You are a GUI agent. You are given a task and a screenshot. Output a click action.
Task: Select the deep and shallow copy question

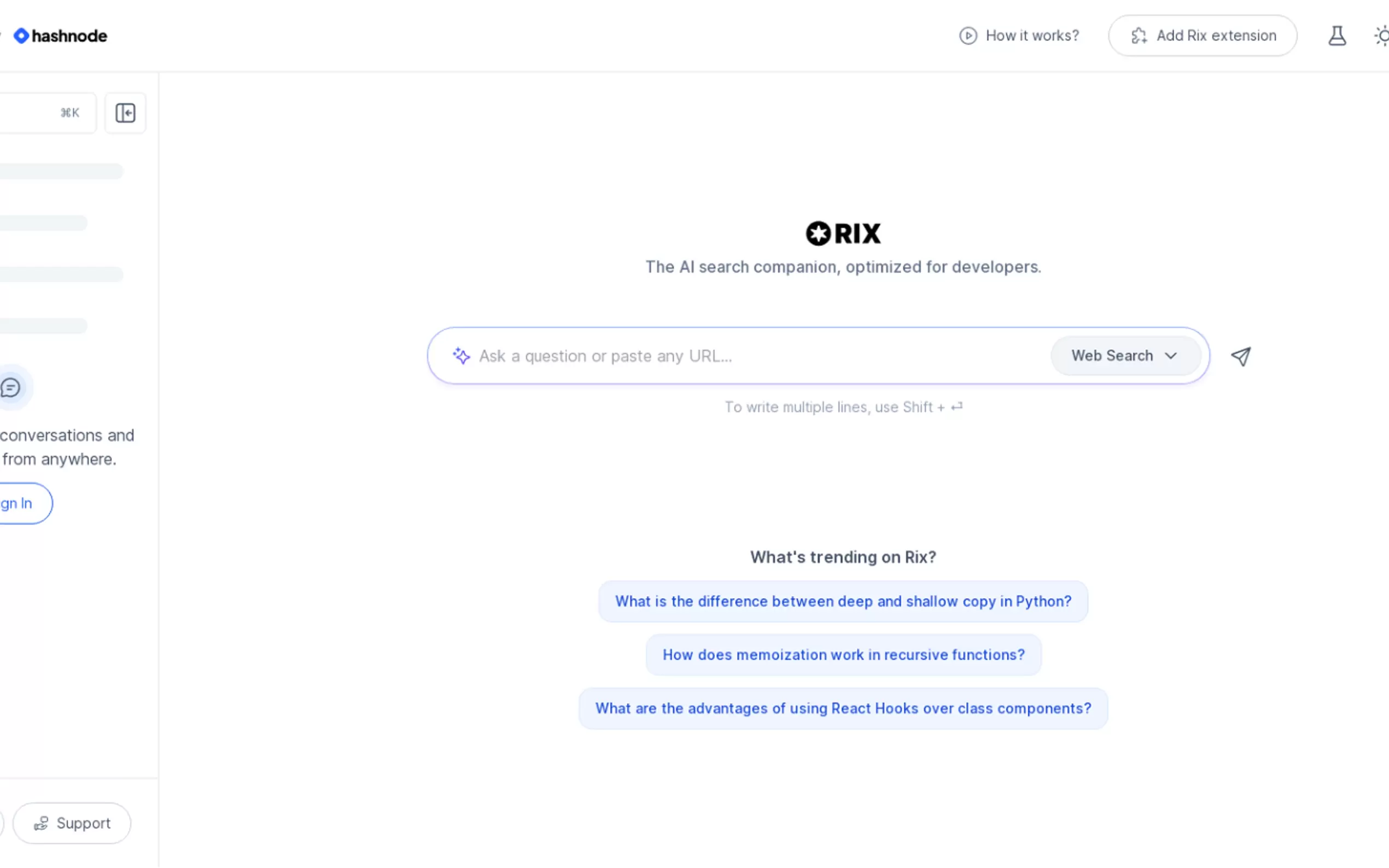coord(843,601)
